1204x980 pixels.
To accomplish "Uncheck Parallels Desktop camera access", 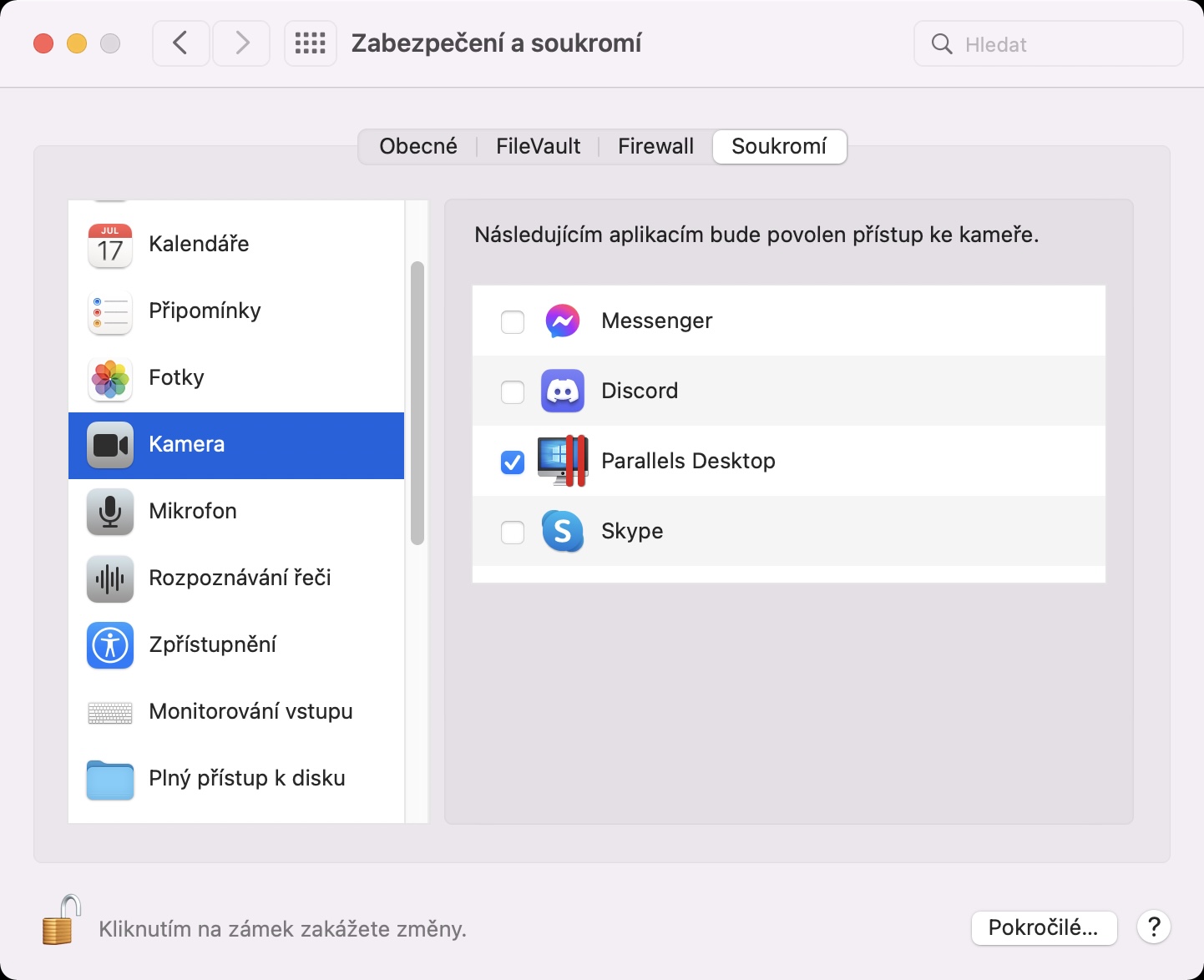I will coord(513,462).
